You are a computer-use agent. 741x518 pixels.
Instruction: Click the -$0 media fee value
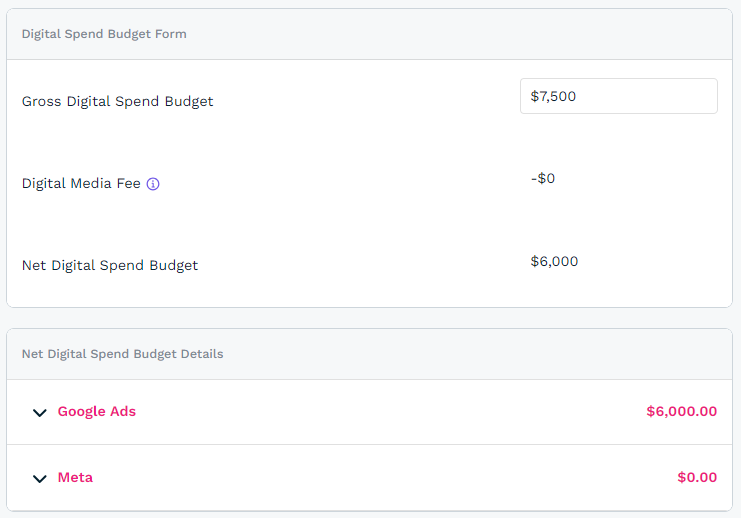[543, 179]
